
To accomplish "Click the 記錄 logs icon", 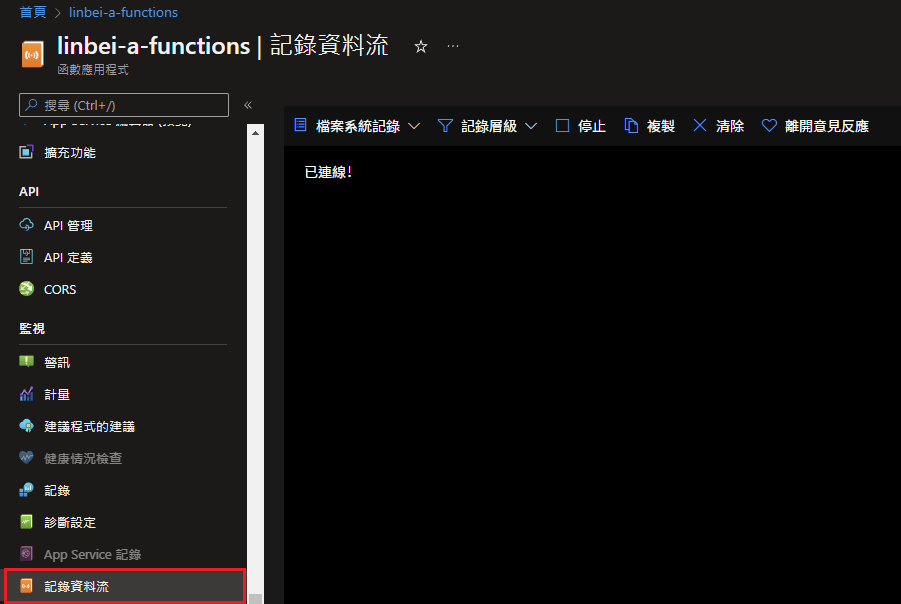I will pyautogui.click(x=26, y=490).
